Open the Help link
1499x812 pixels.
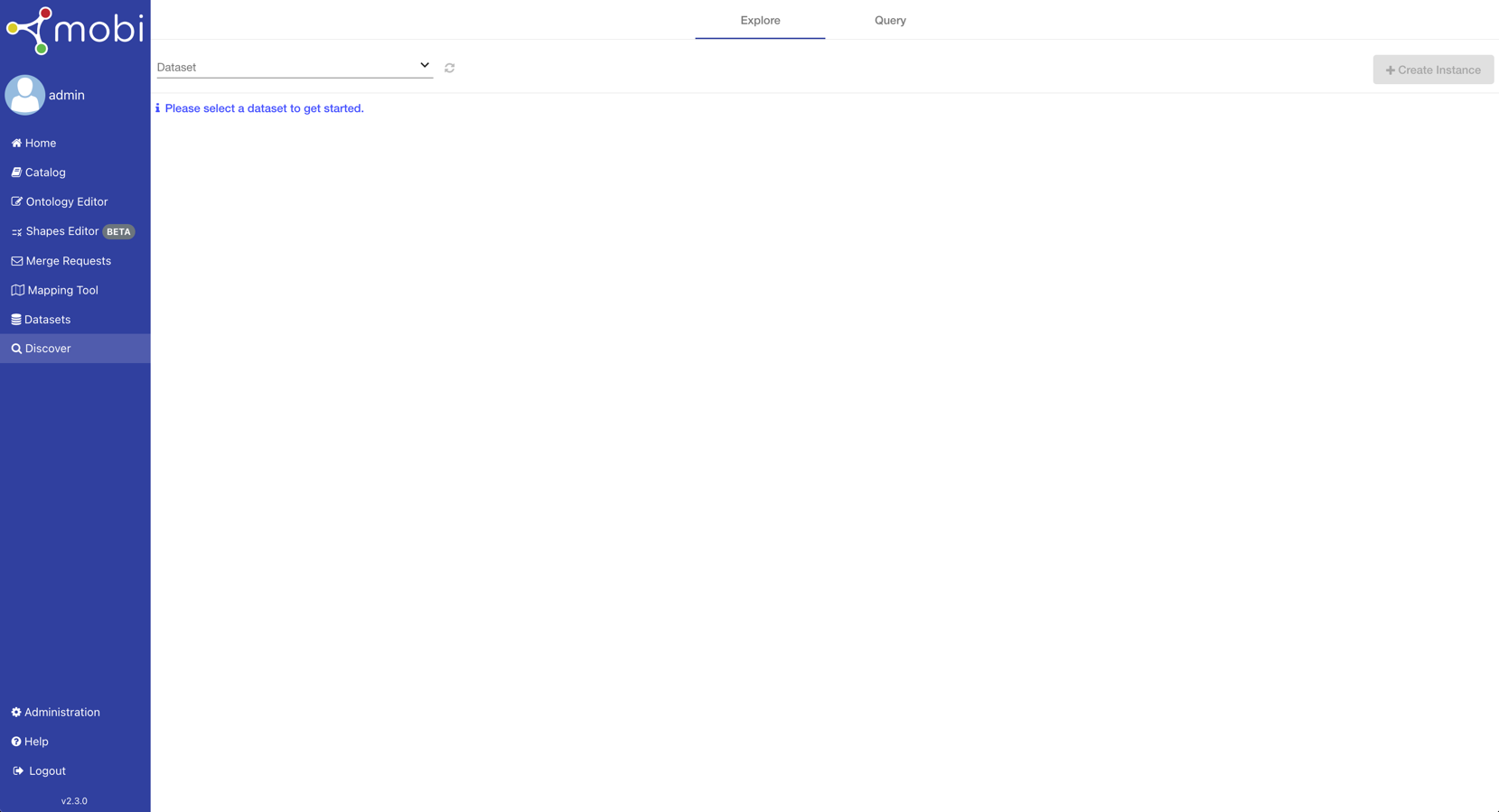[x=75, y=742]
